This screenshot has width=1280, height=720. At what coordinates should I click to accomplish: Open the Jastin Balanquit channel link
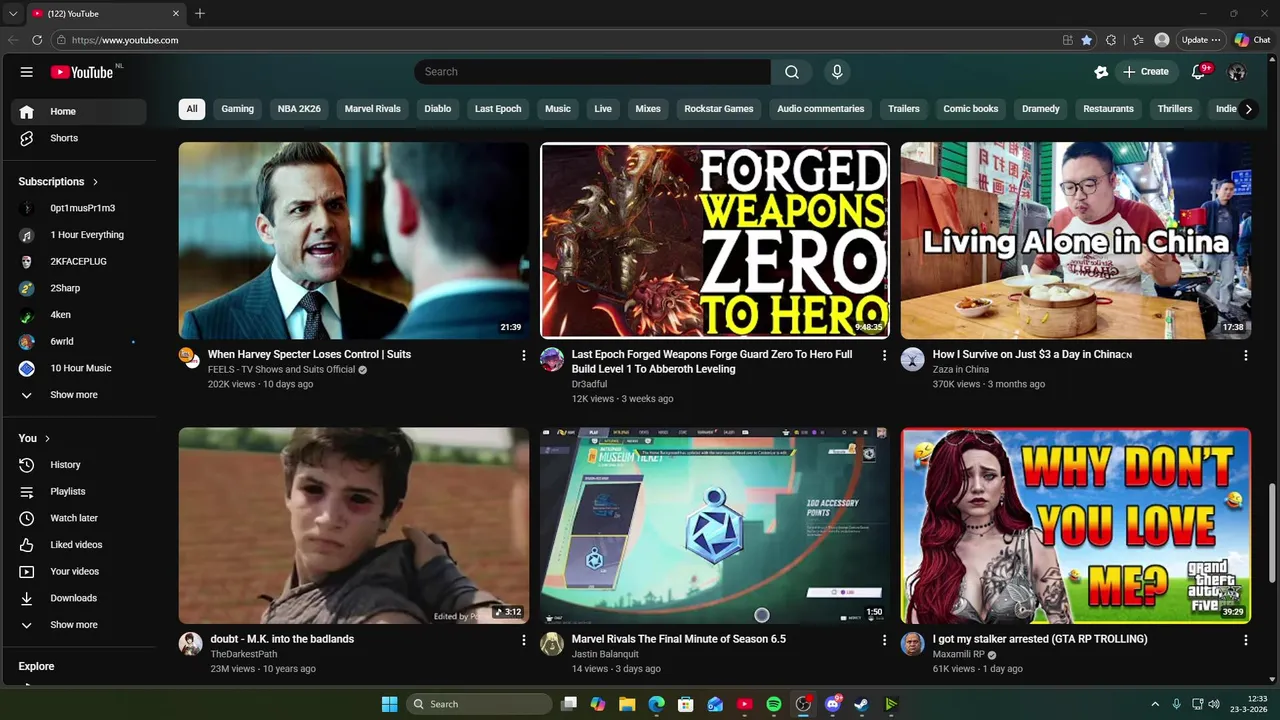click(x=605, y=654)
